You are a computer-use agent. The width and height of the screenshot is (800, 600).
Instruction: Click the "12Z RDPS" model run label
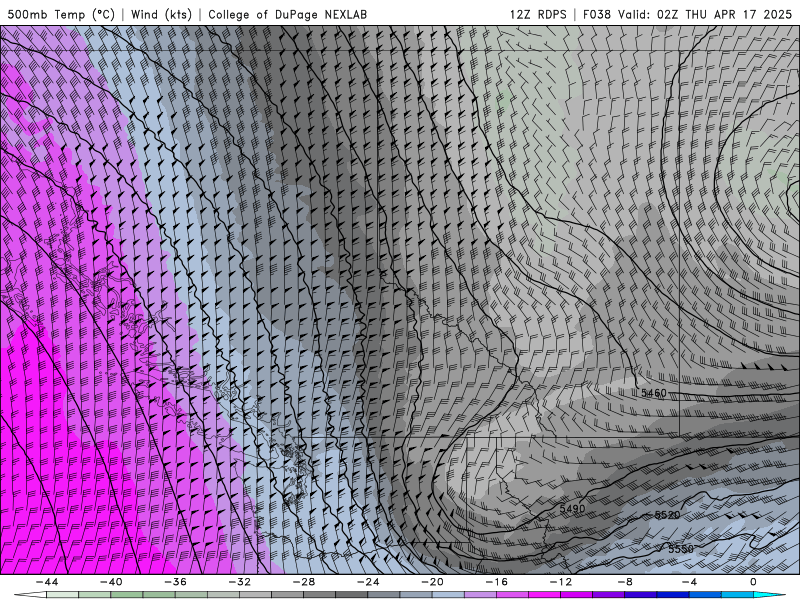click(538, 14)
